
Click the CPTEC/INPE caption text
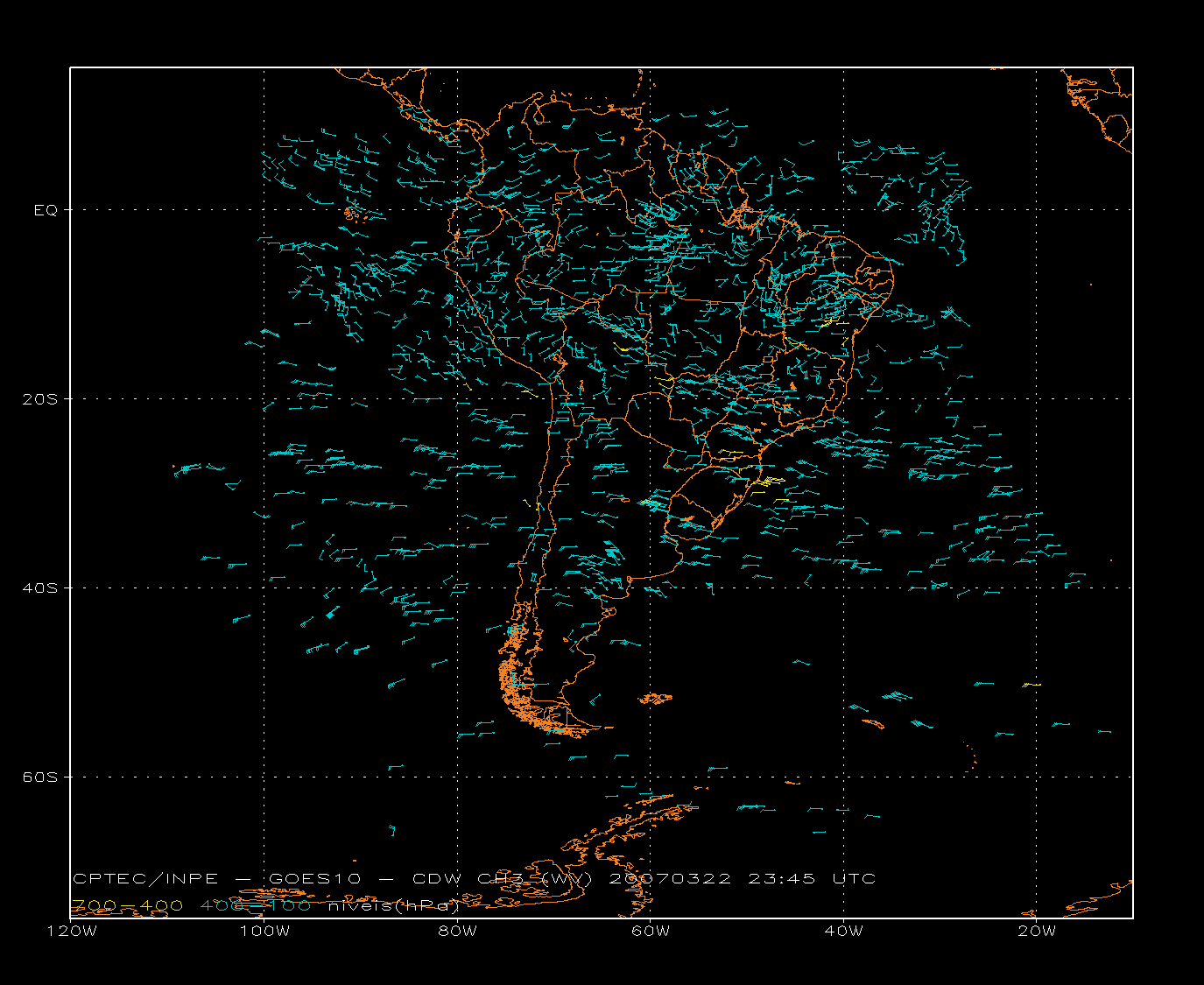click(145, 879)
